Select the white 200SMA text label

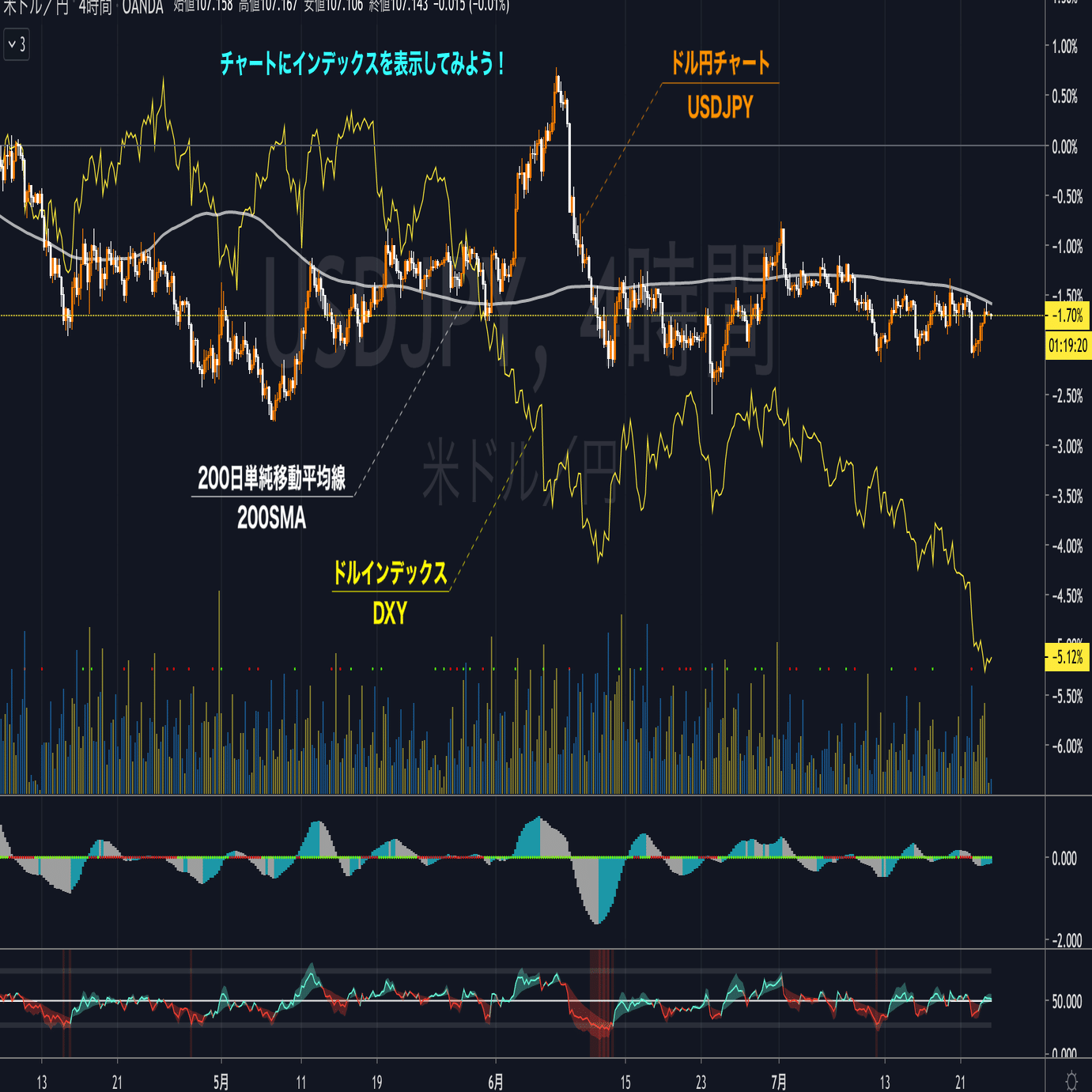click(x=272, y=518)
